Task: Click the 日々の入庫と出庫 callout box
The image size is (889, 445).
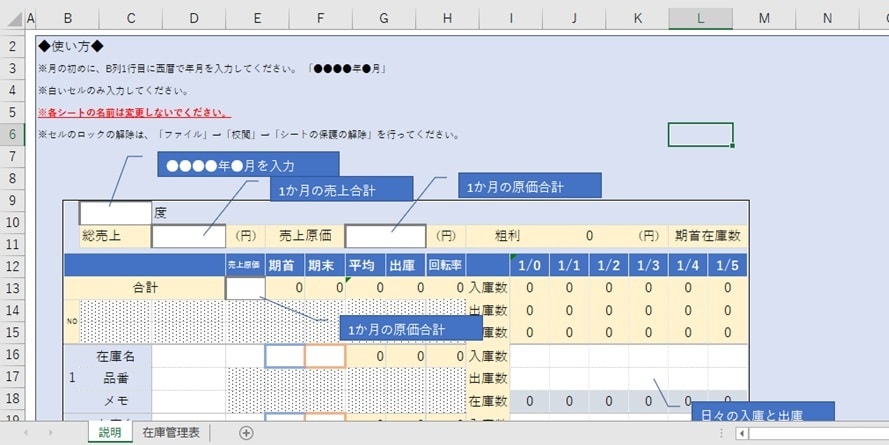Action: coord(763,413)
